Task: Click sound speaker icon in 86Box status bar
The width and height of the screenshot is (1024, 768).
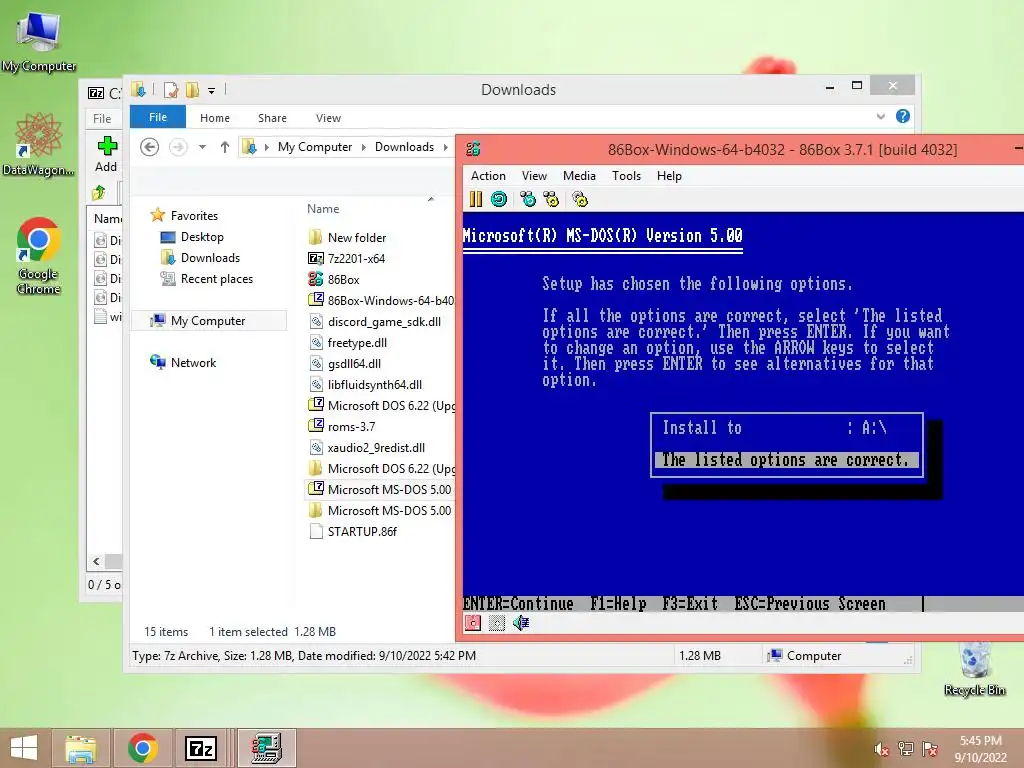Action: pyautogui.click(x=520, y=623)
